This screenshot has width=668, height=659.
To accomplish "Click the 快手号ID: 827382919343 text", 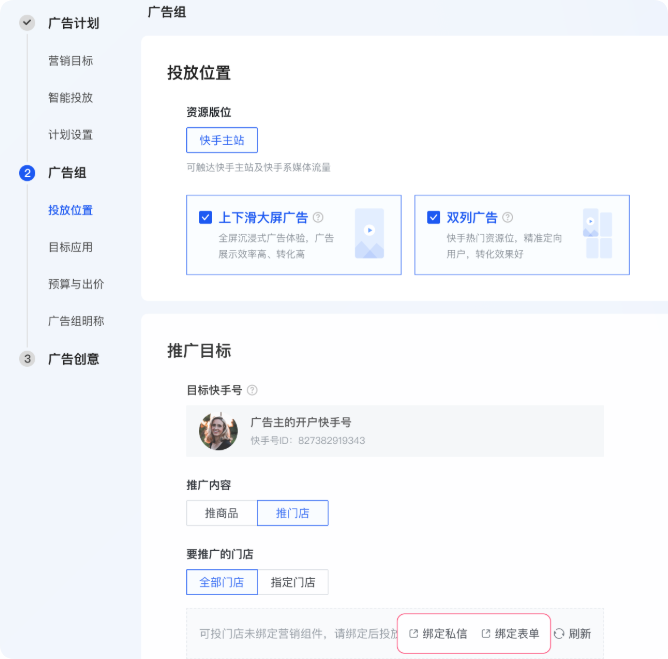I will click(308, 440).
